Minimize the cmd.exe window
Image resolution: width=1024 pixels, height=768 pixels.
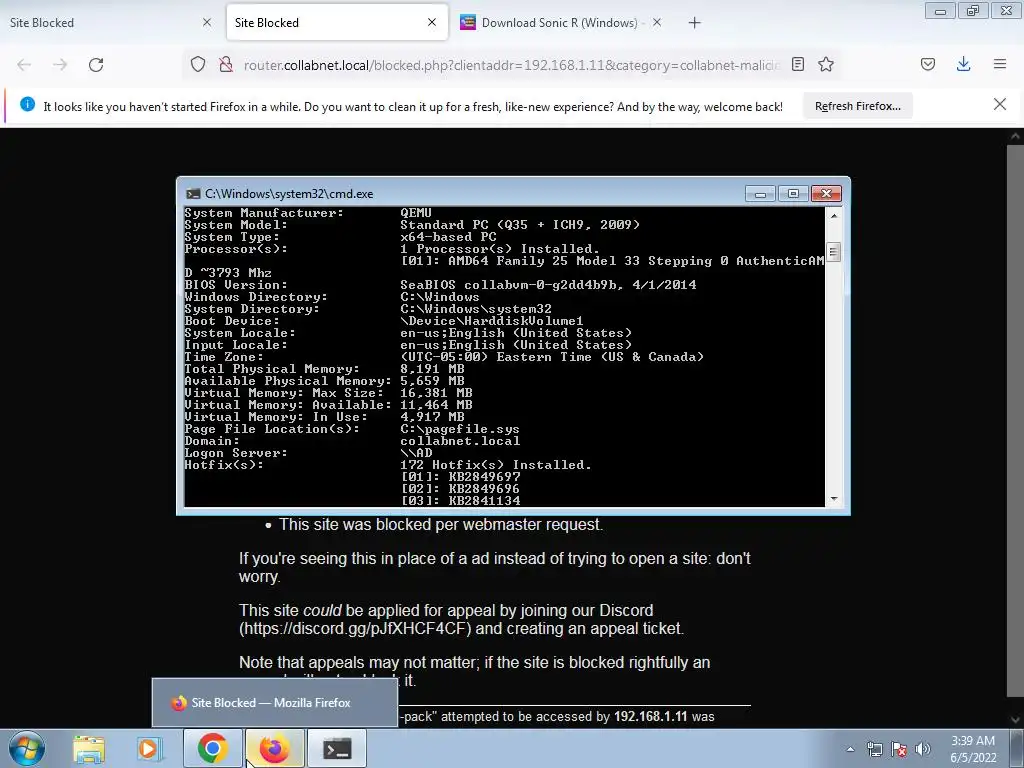pyautogui.click(x=760, y=193)
